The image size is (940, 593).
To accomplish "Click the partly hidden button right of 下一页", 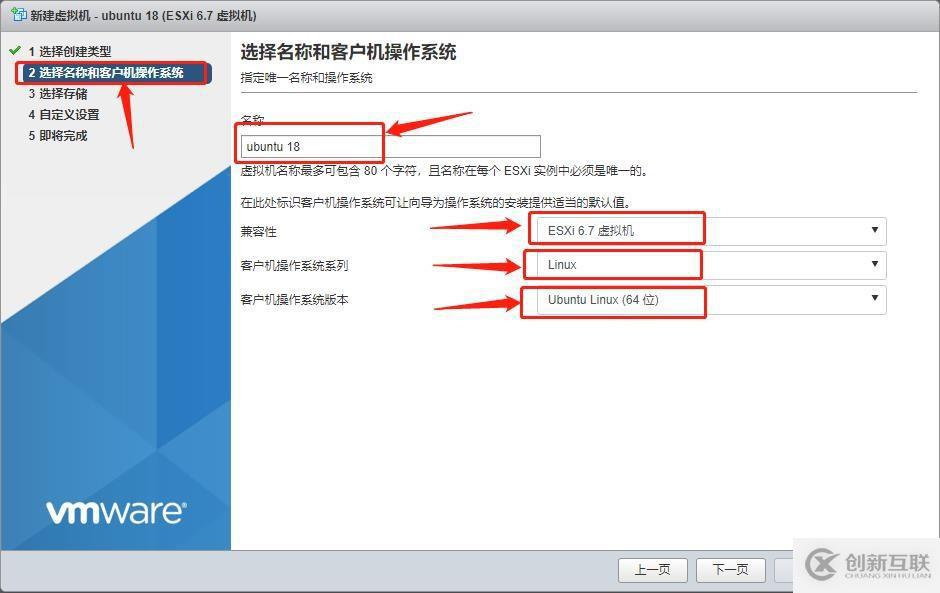I will pyautogui.click(x=784, y=570).
